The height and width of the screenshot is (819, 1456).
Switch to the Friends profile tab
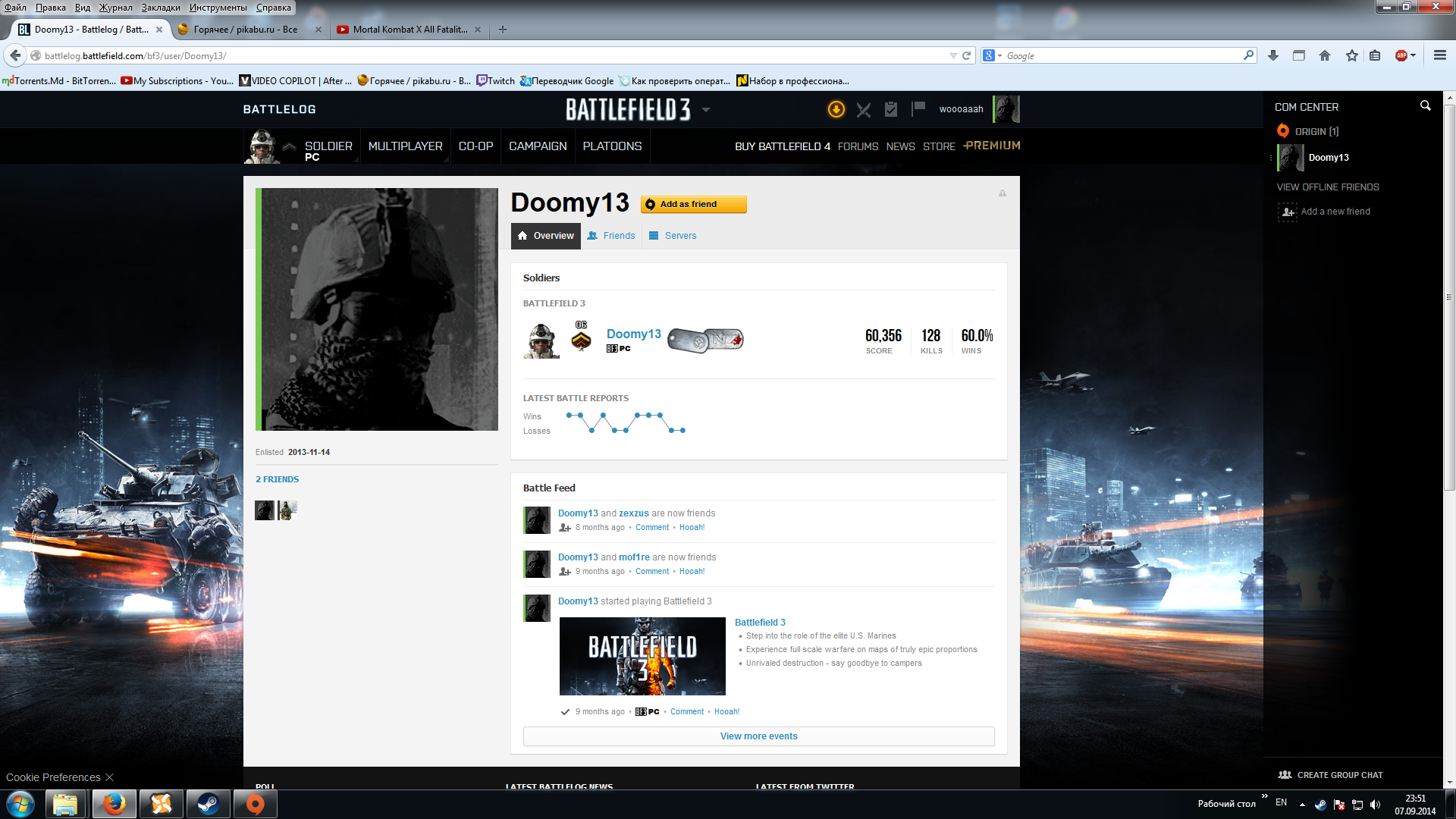coord(611,236)
